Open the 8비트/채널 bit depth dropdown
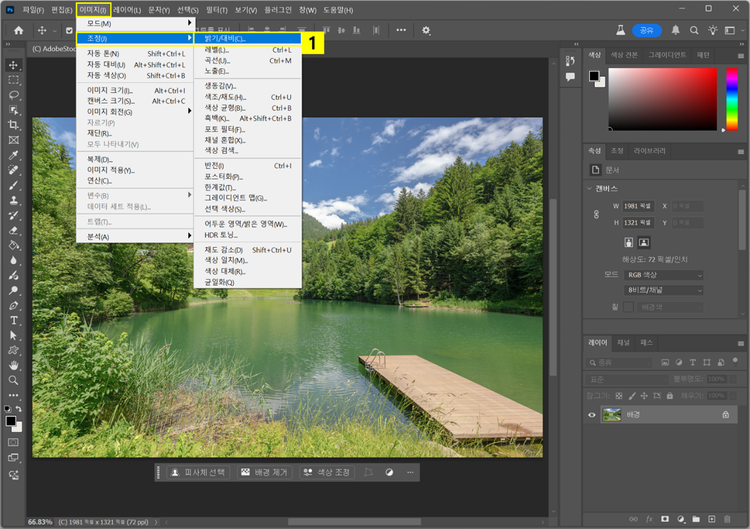Image resolution: width=750 pixels, height=529 pixels. coord(665,290)
